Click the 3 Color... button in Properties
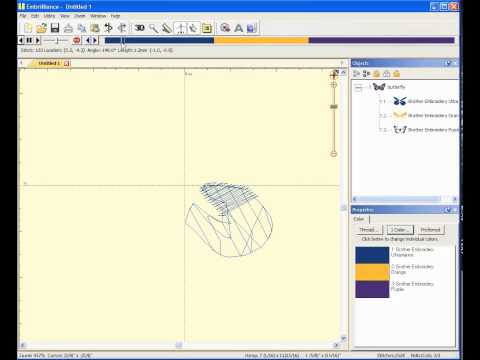This screenshot has height=360, width=480. pyautogui.click(x=400, y=230)
